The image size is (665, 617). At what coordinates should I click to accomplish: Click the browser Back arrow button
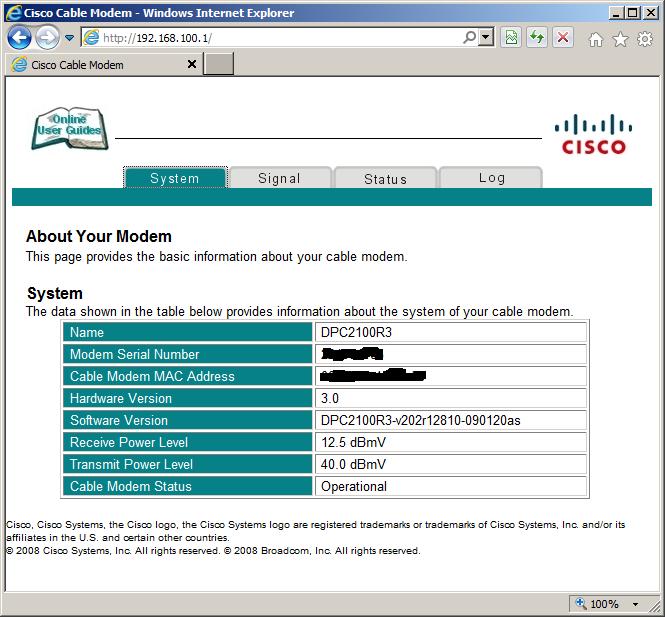pyautogui.click(x=19, y=38)
